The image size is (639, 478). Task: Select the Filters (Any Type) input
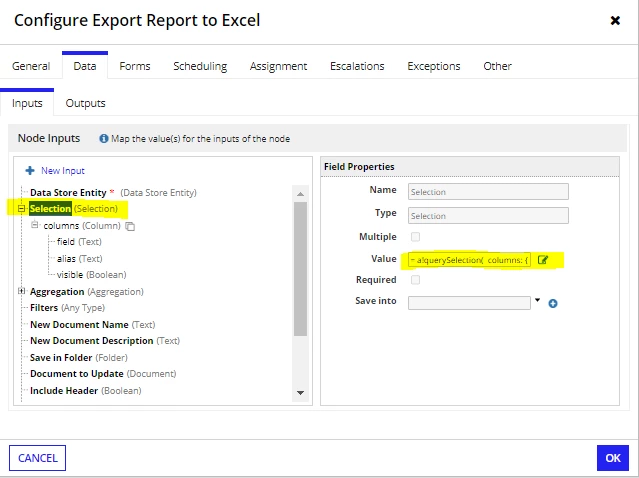click(67, 308)
